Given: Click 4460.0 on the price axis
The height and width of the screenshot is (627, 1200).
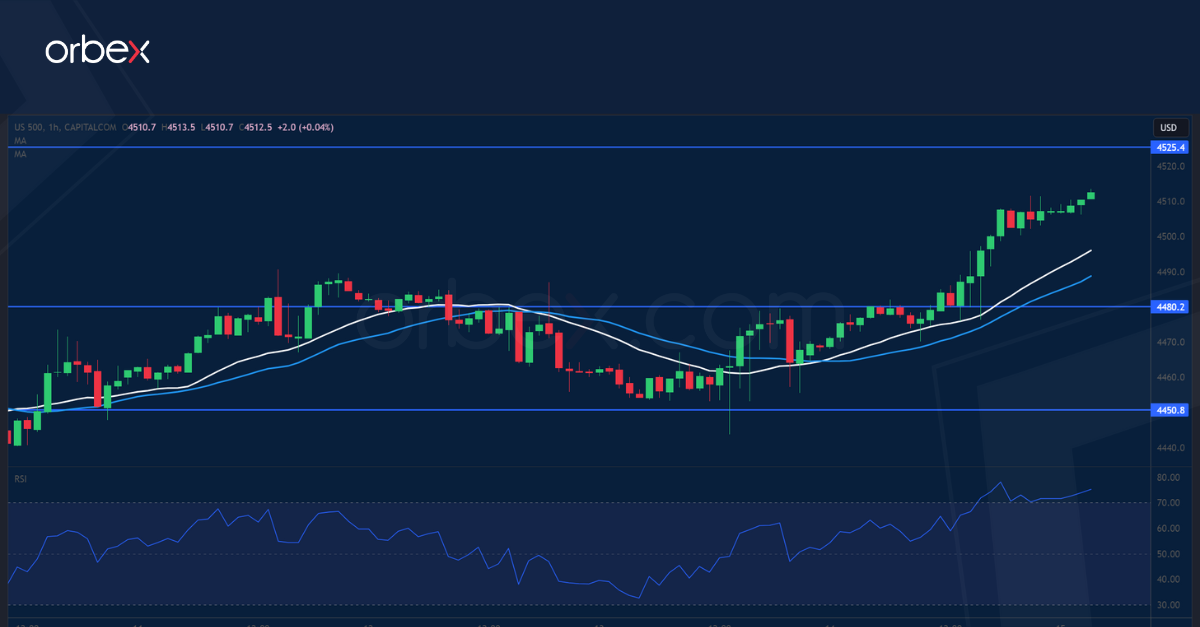Looking at the screenshot, I should [x=1171, y=378].
